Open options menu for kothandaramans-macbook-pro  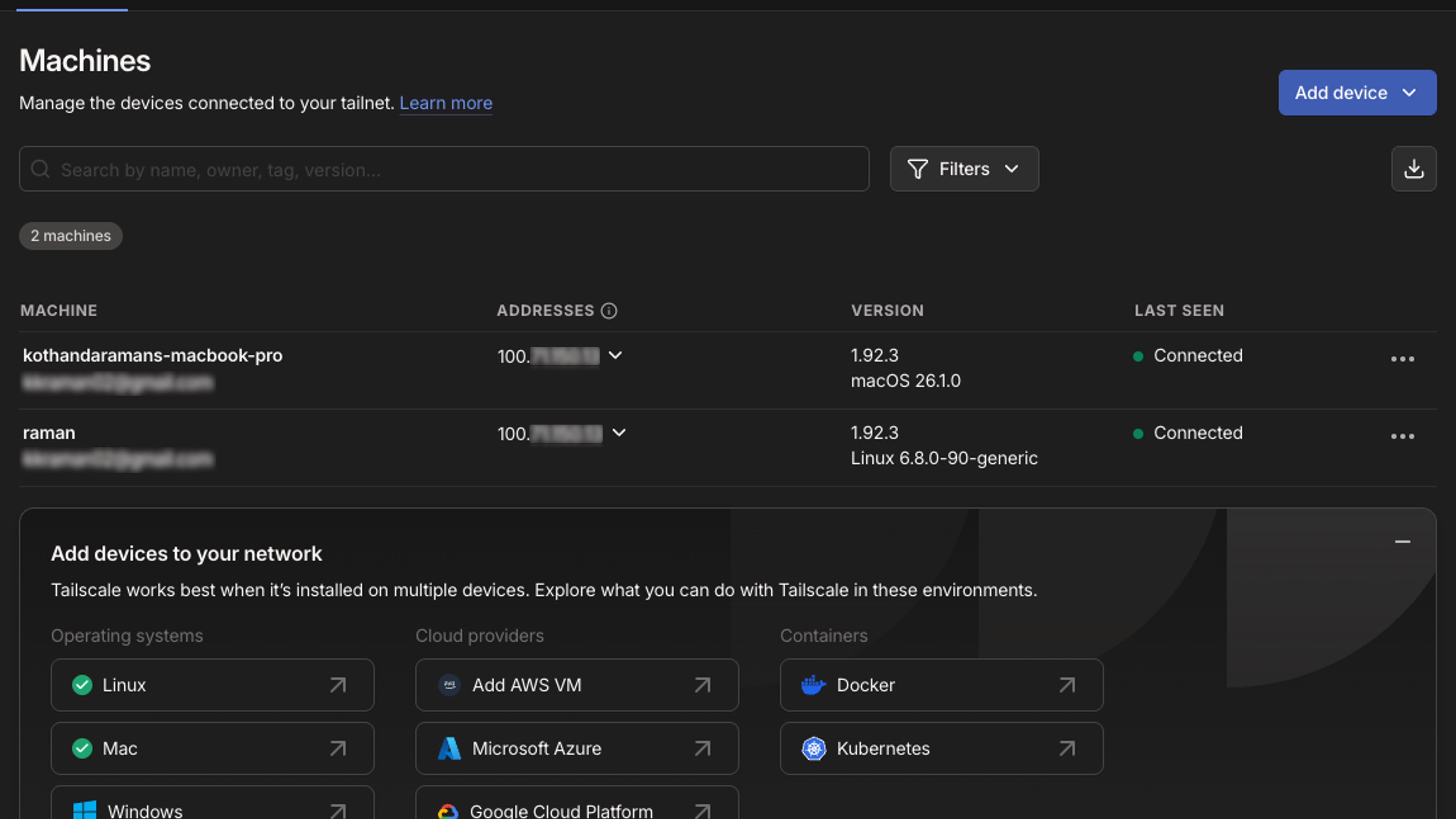[x=1402, y=359]
